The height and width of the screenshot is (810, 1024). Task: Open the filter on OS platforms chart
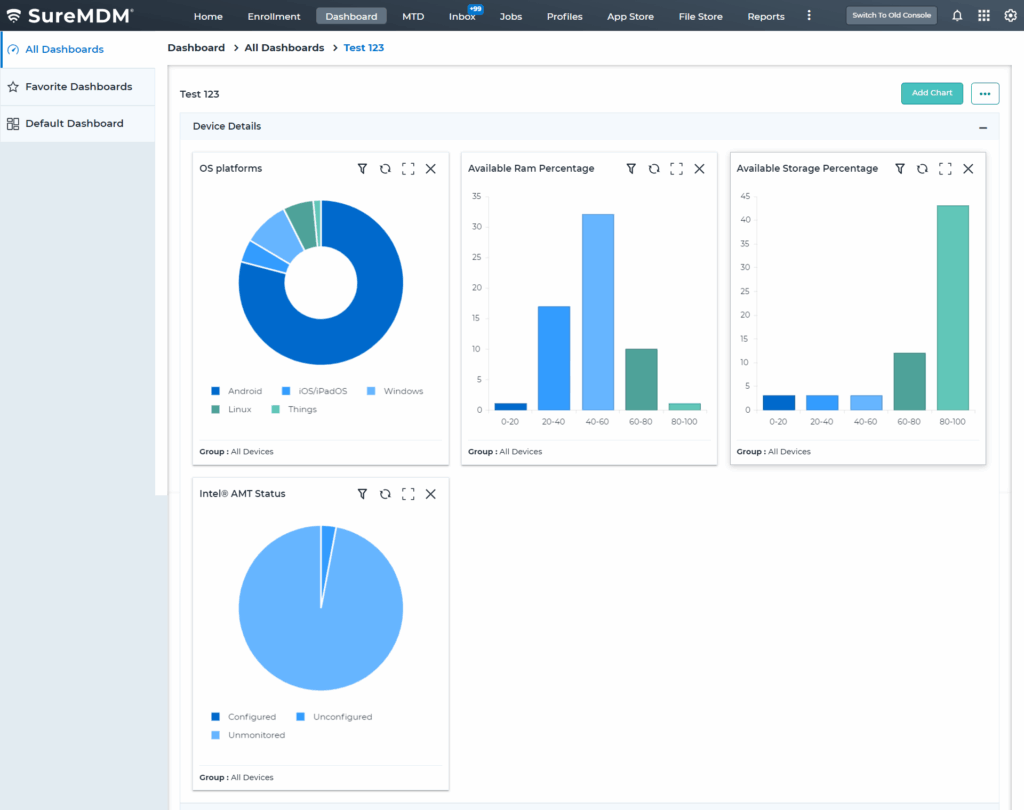click(x=362, y=168)
